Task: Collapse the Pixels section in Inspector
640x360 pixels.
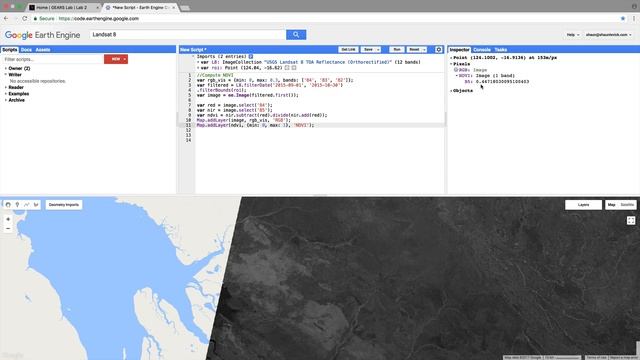Action: 451,64
